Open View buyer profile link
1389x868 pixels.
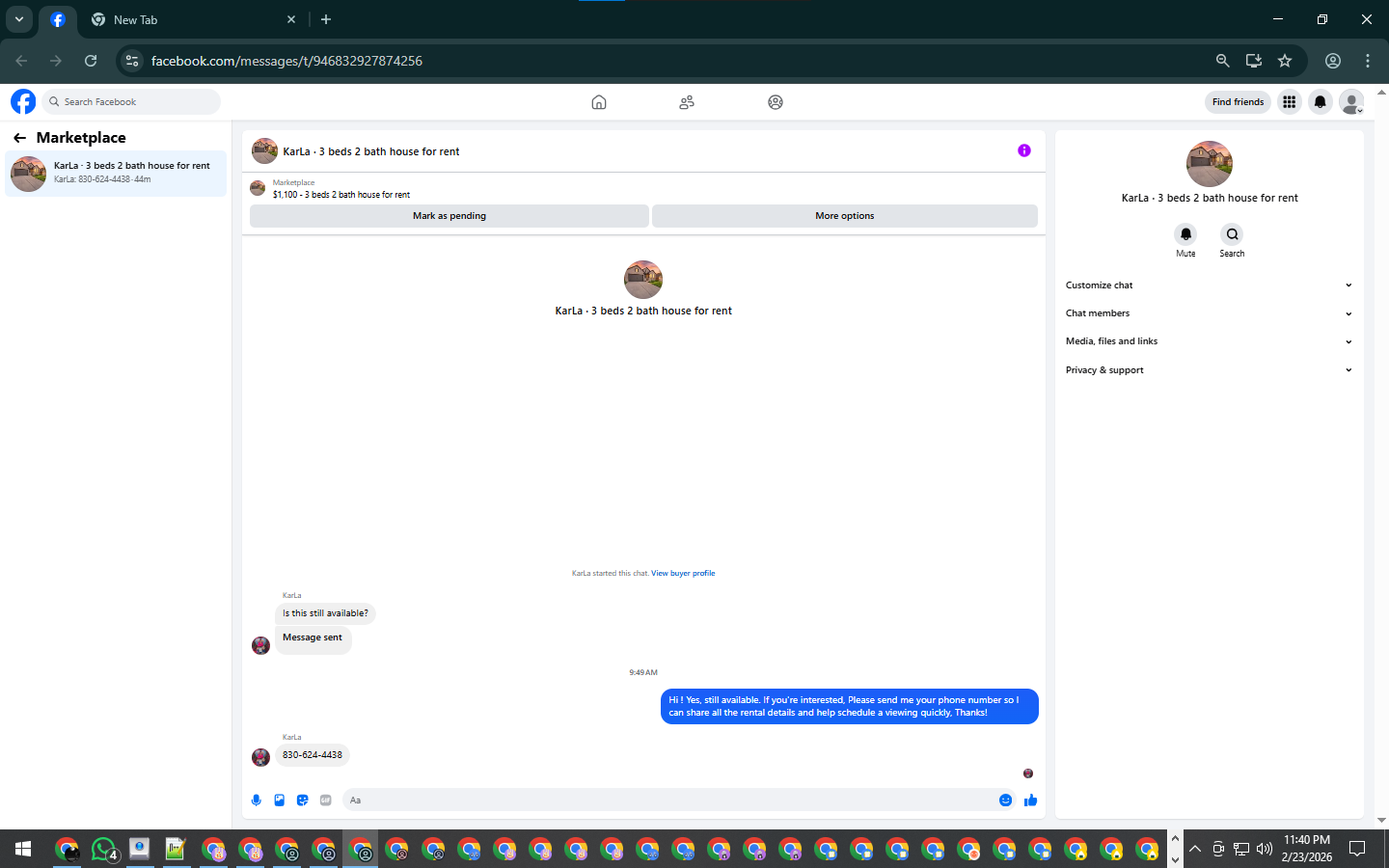coord(683,573)
